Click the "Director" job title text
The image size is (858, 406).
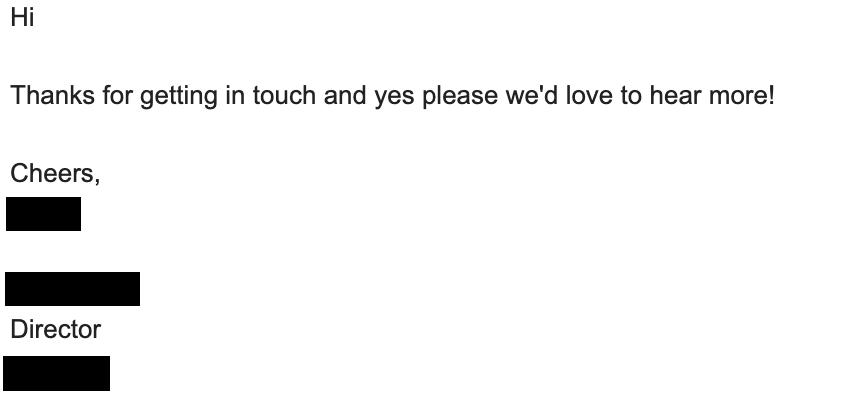click(56, 329)
